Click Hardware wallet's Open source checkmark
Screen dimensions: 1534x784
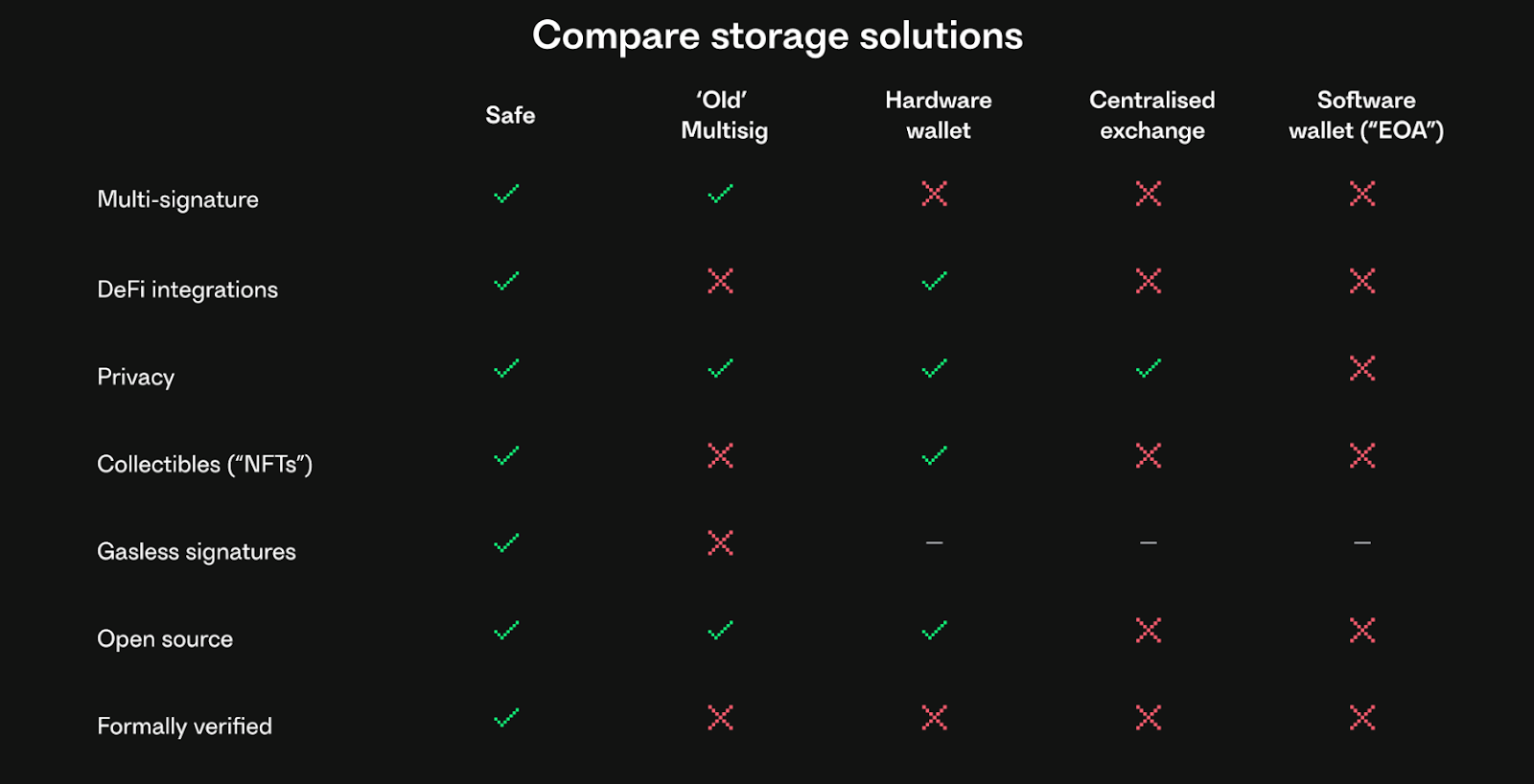(935, 631)
